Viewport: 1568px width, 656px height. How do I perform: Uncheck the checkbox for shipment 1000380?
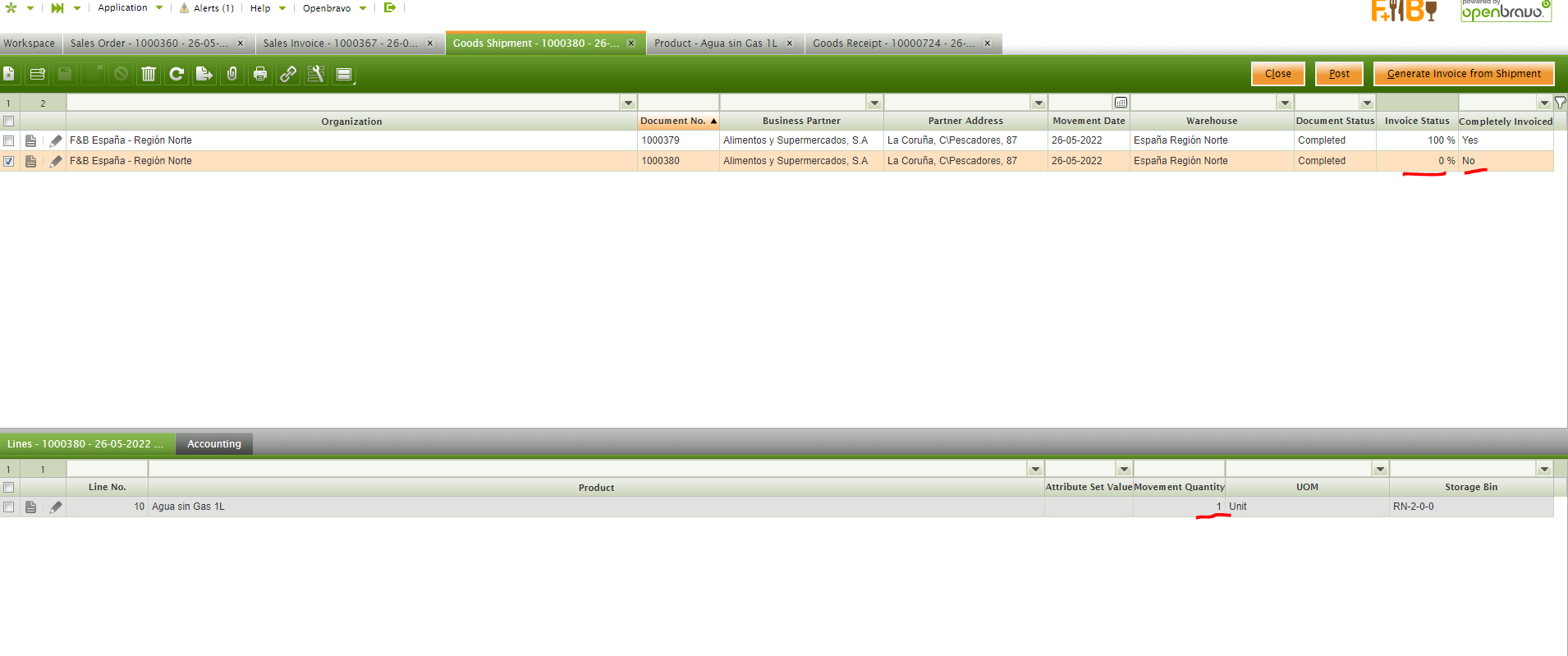point(9,162)
